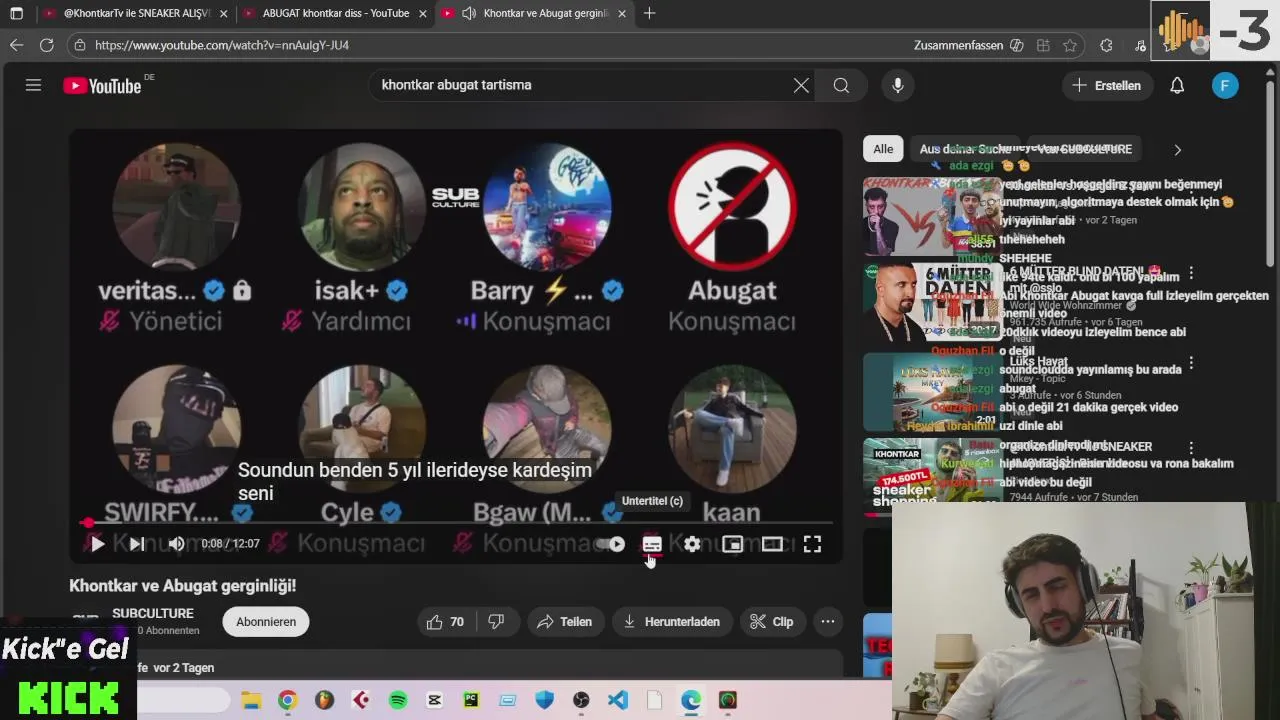1280x720 pixels.
Task: Open Visual Studio Code from the taskbar
Action: coord(618,700)
